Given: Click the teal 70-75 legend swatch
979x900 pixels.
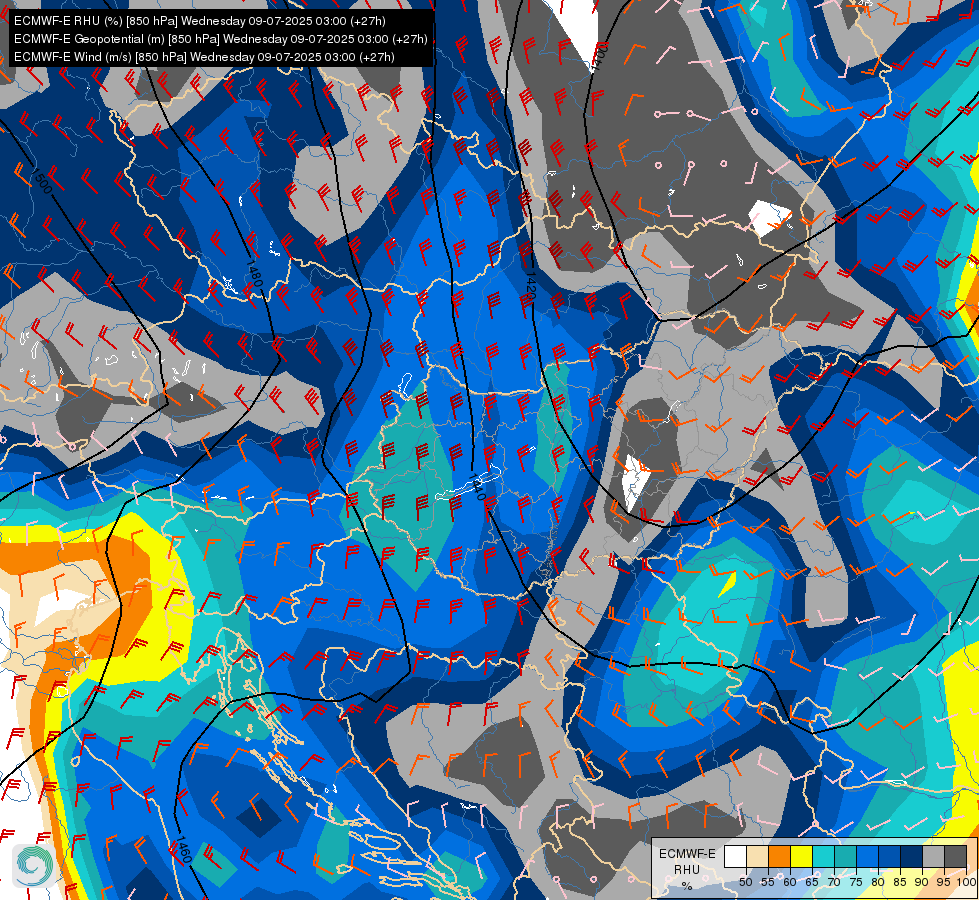Looking at the screenshot, I should pos(845,856).
